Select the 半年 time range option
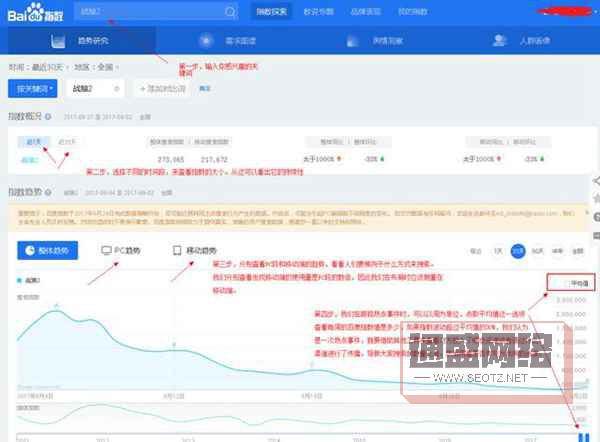The height and width of the screenshot is (442, 600). [x=558, y=251]
